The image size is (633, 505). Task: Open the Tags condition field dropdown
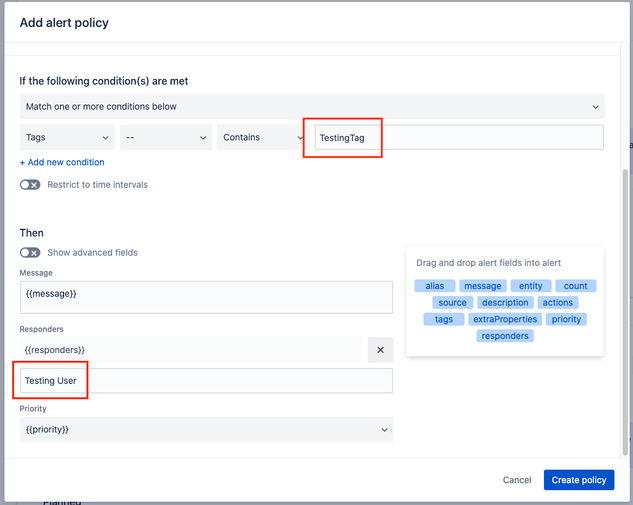[66, 137]
